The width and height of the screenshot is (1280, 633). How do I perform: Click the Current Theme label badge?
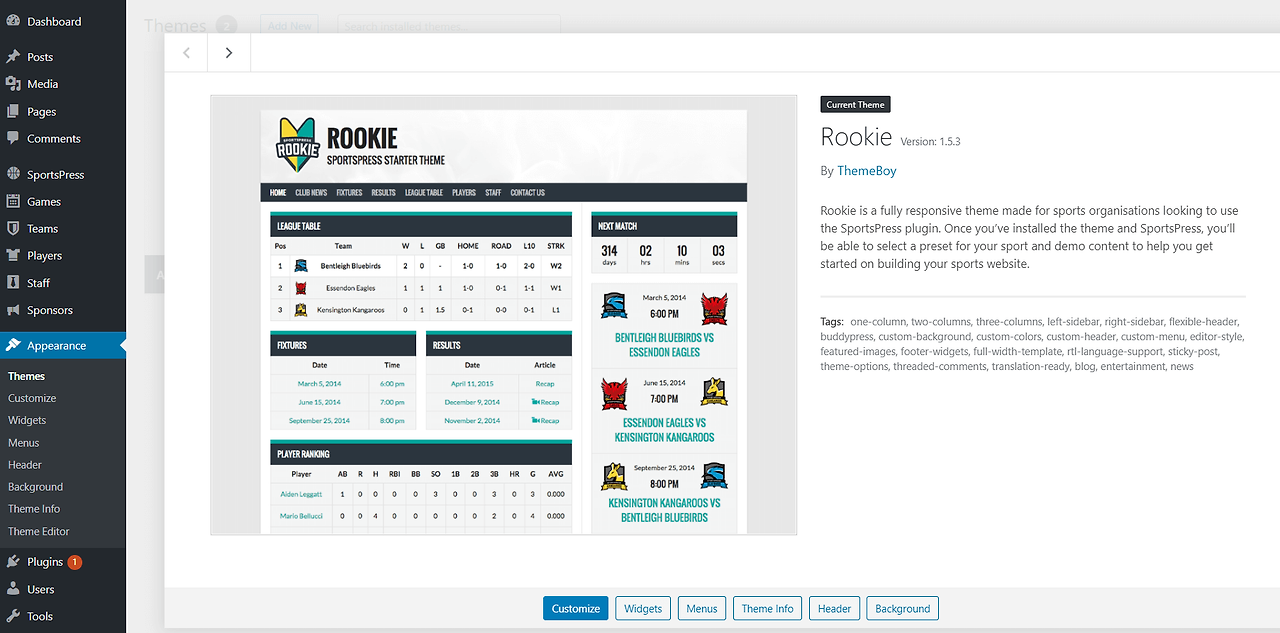856,104
